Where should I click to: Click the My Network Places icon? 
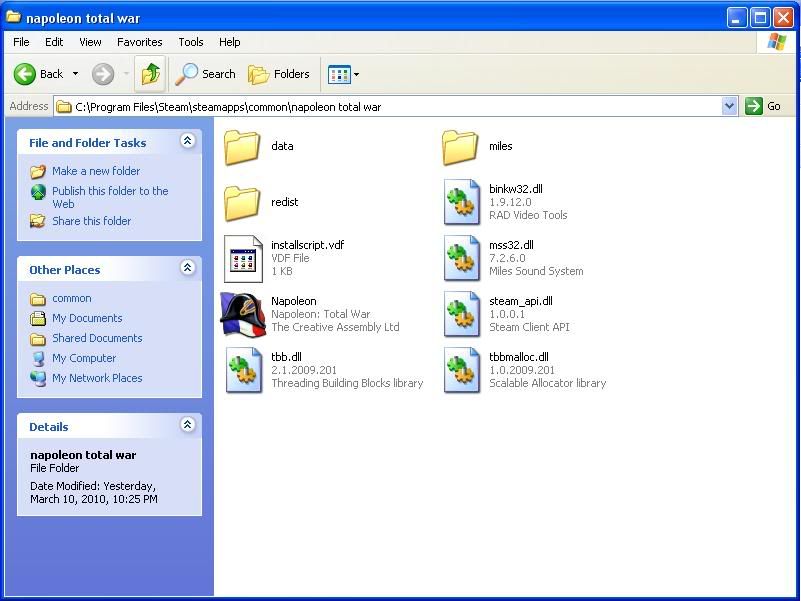38,379
